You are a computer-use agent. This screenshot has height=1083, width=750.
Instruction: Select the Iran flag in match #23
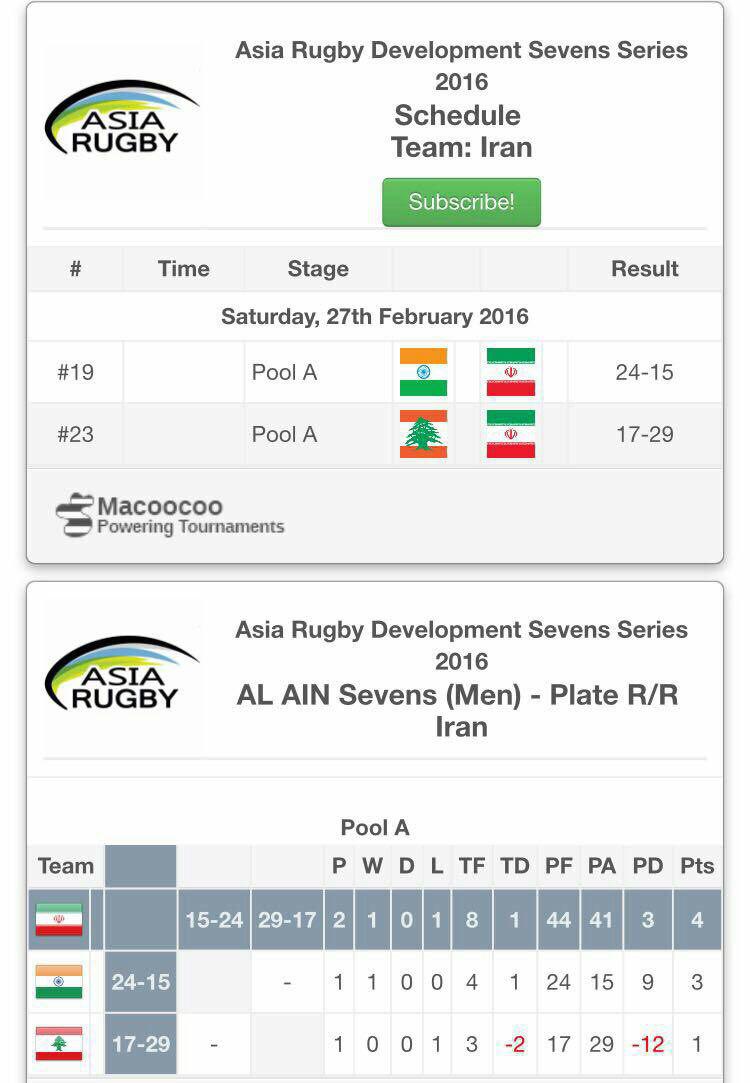pyautogui.click(x=511, y=434)
